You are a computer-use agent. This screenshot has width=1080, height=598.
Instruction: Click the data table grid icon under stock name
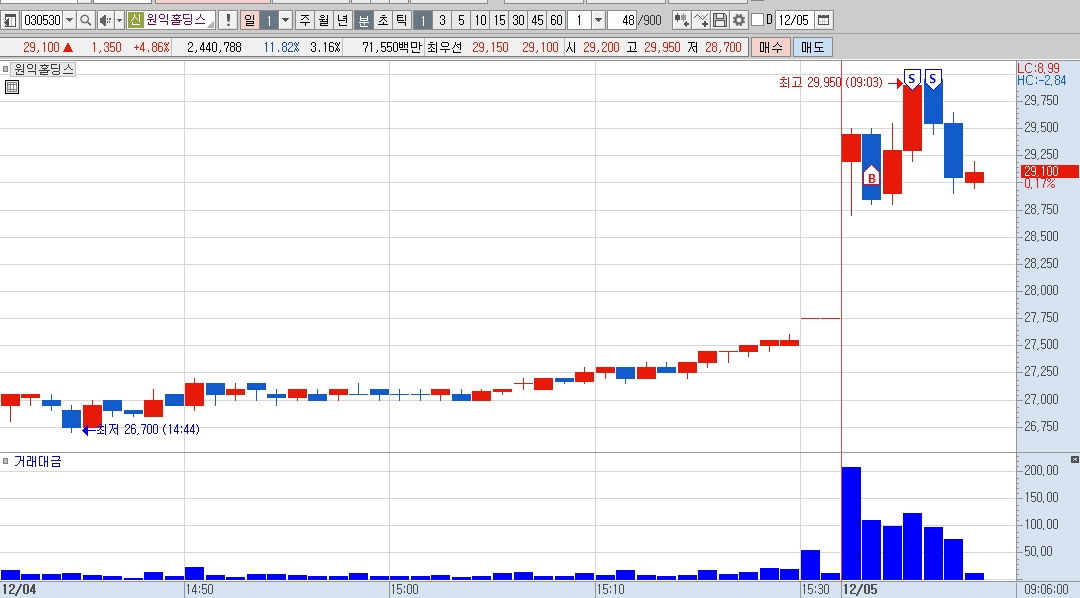tap(12, 87)
